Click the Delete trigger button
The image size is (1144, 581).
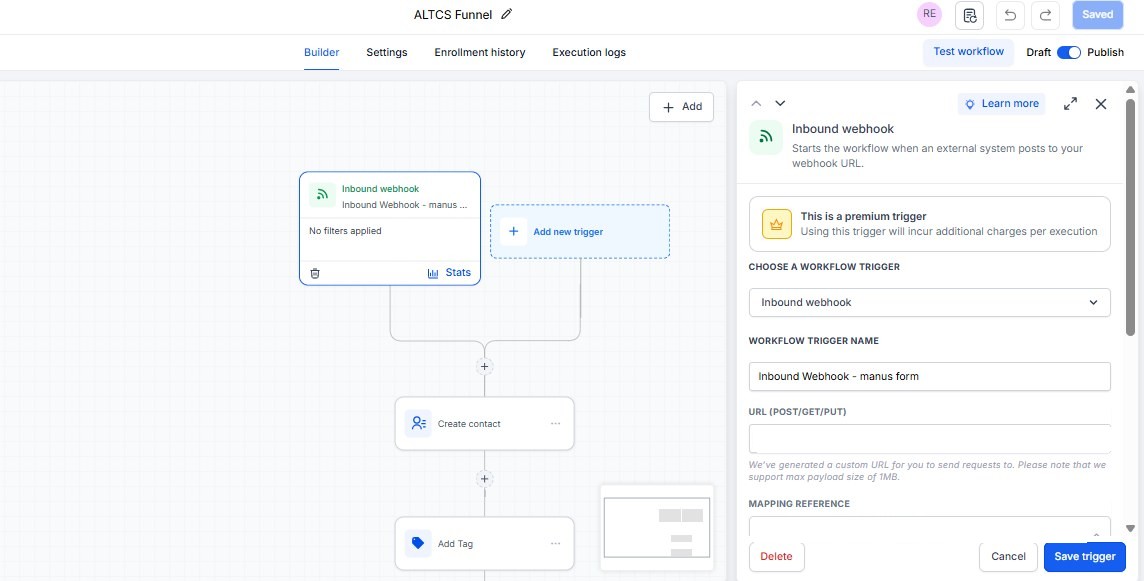(776, 556)
